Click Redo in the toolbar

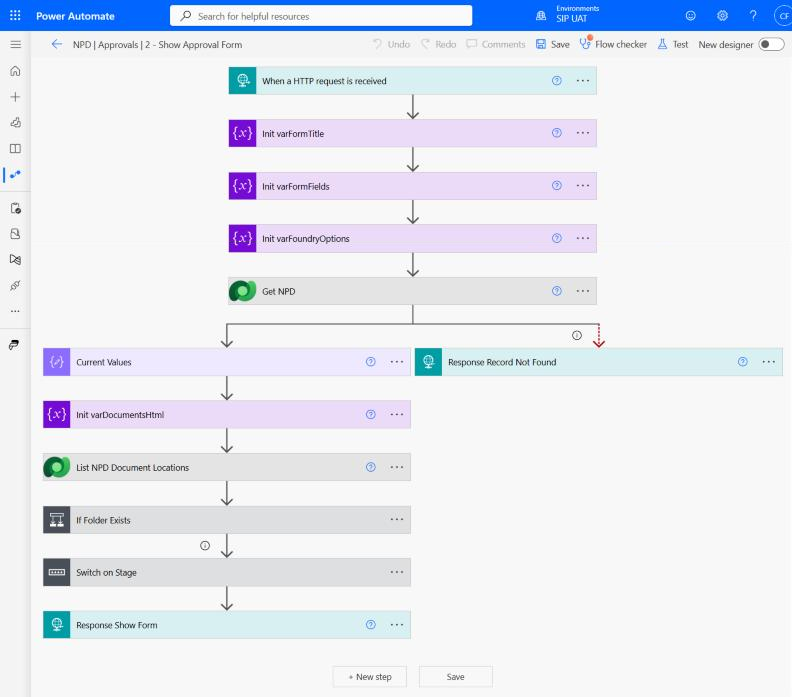coord(439,44)
